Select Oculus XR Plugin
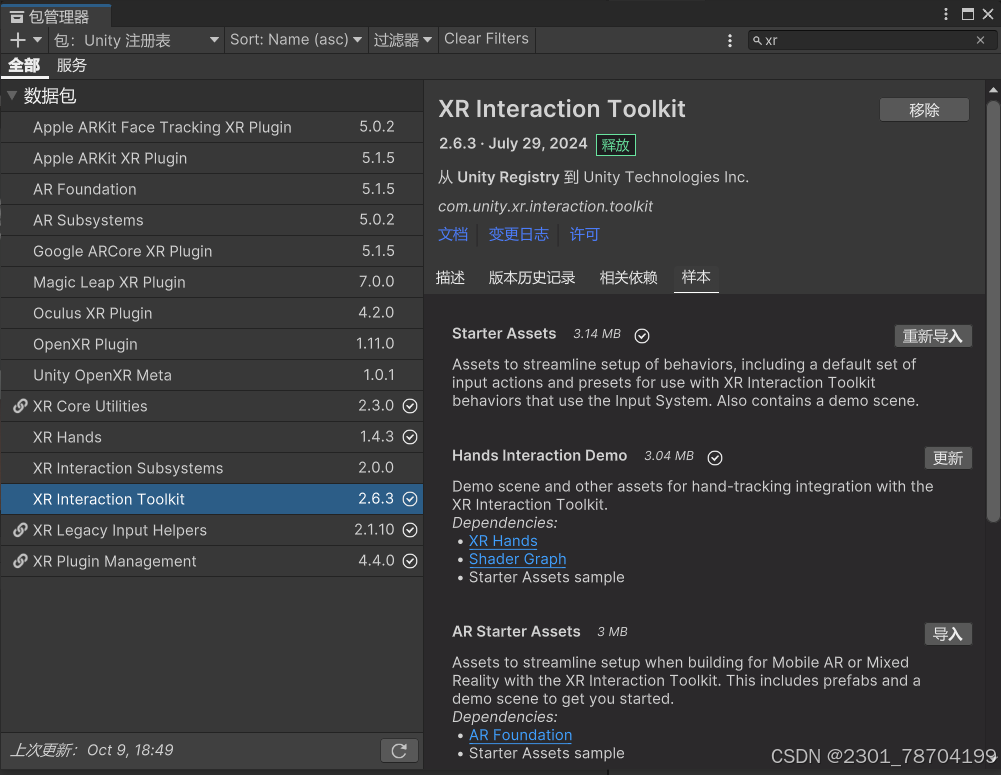Screen dimensions: 1001x775 (212, 313)
